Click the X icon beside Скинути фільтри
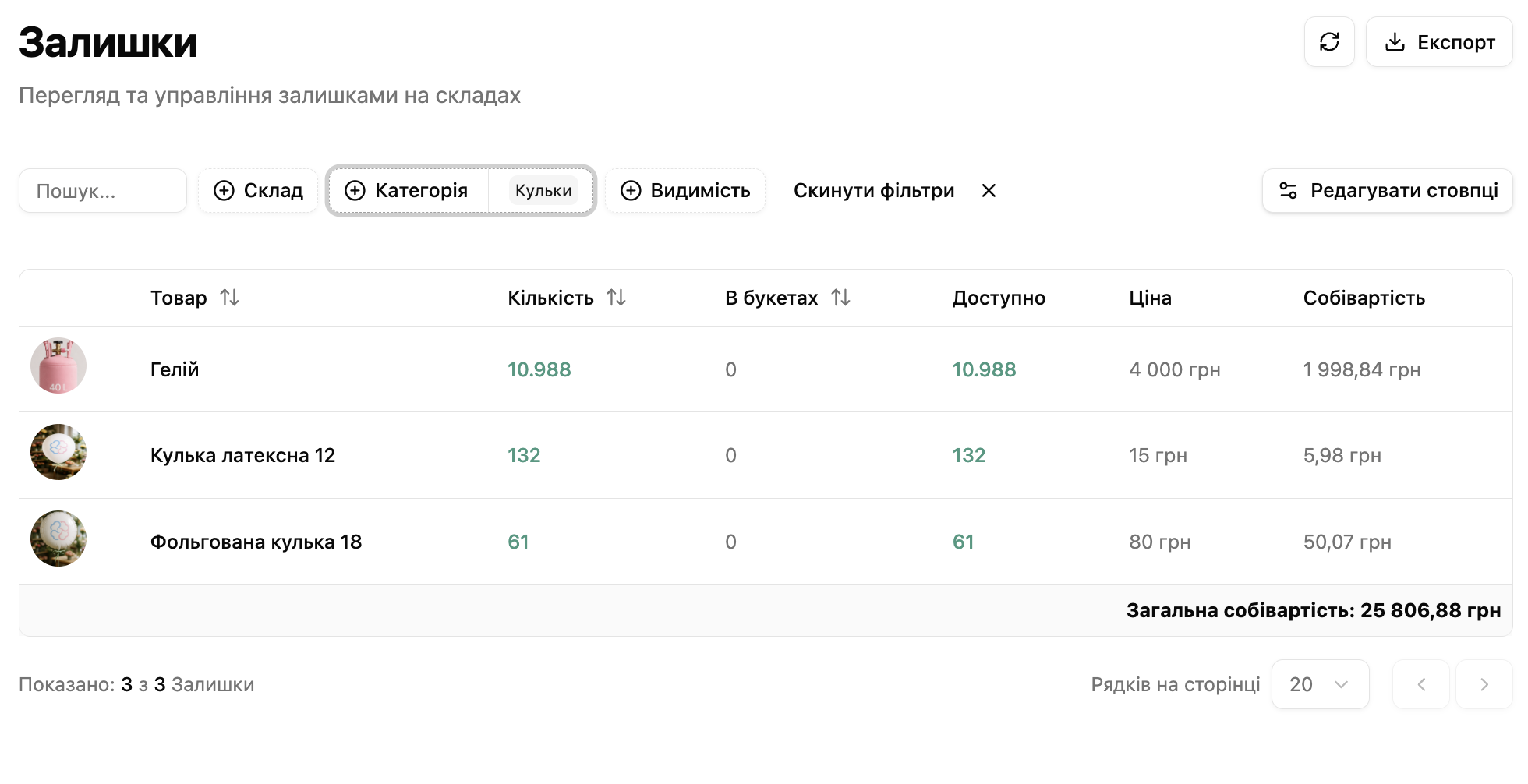Screen dimensions: 1528x784 click(x=989, y=191)
